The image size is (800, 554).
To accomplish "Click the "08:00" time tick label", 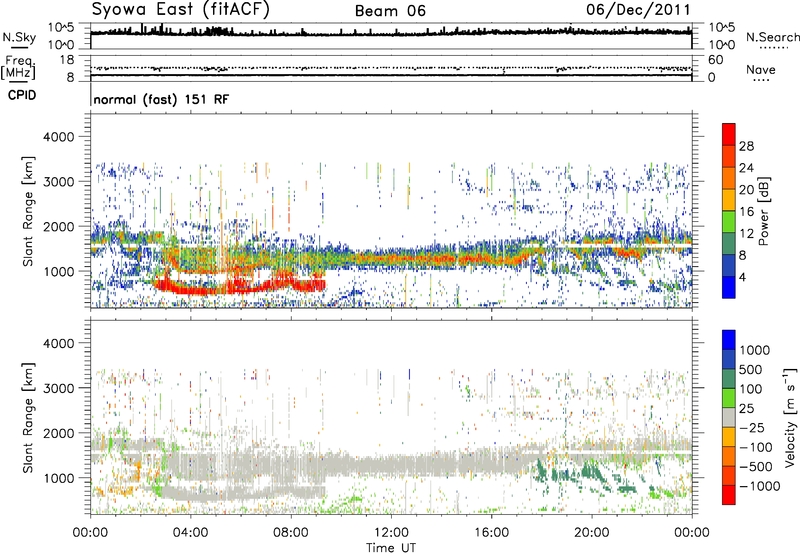I will (290, 533).
